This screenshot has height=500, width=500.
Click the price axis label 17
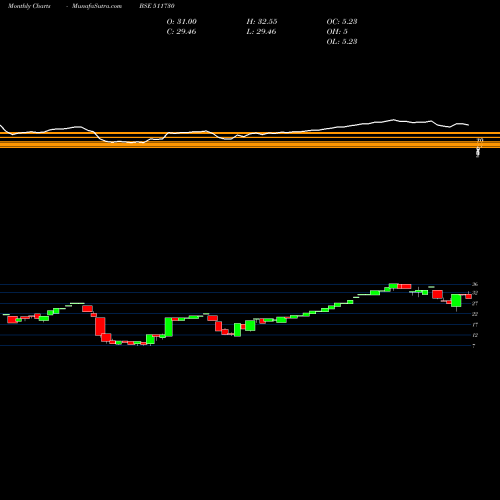475,325
